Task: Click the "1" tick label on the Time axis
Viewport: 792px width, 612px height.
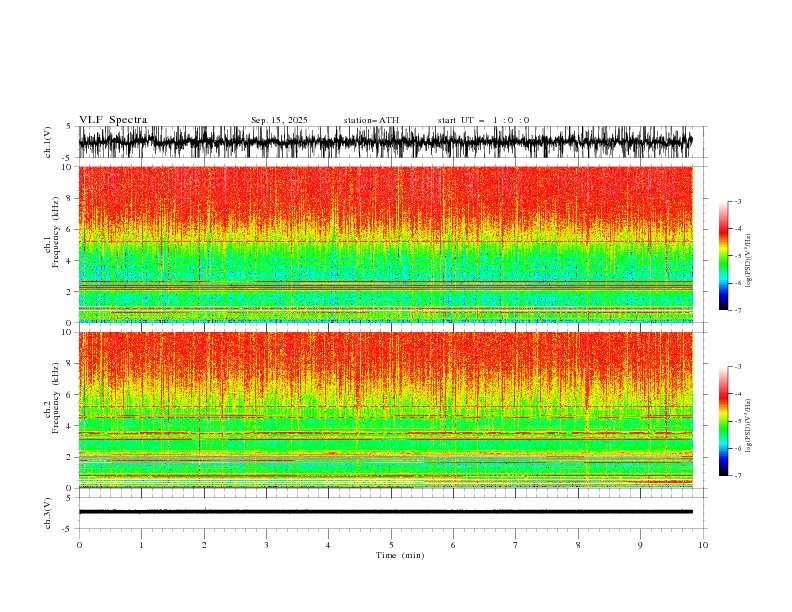Action: tap(142, 545)
